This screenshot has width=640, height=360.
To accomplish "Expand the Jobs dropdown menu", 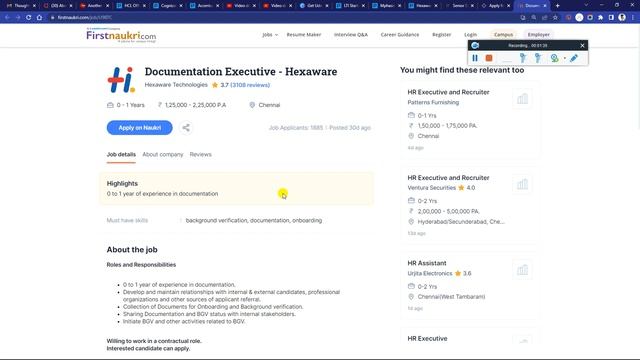I will point(270,35).
